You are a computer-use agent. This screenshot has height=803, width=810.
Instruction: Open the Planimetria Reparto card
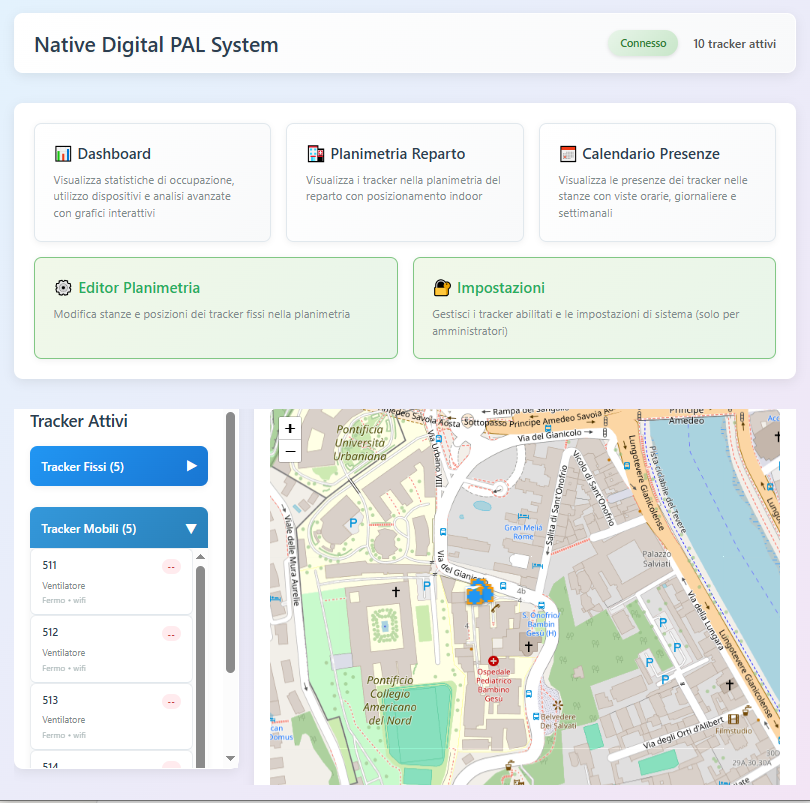(404, 182)
